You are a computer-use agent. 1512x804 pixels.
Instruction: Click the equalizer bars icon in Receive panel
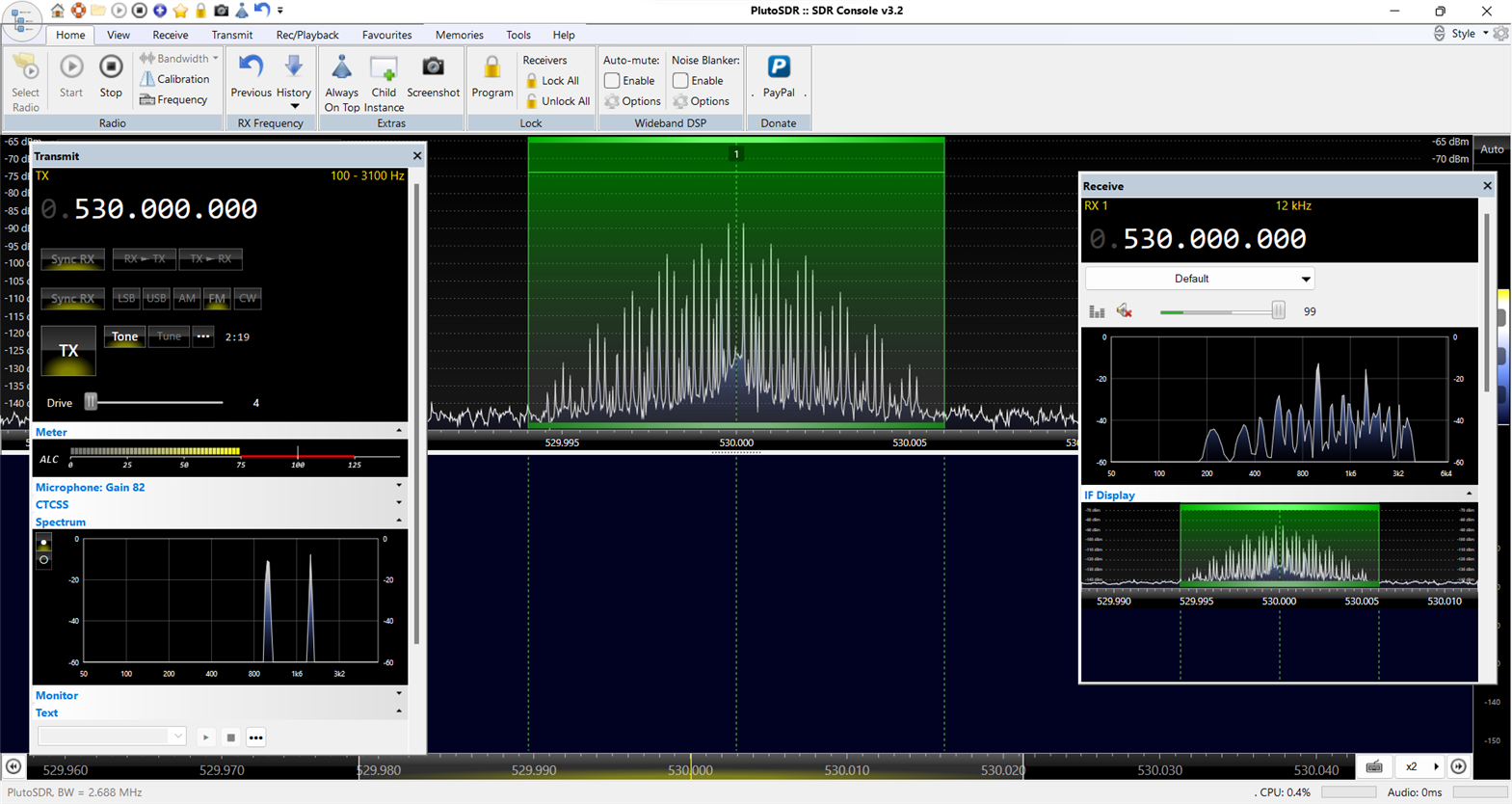pyautogui.click(x=1097, y=310)
